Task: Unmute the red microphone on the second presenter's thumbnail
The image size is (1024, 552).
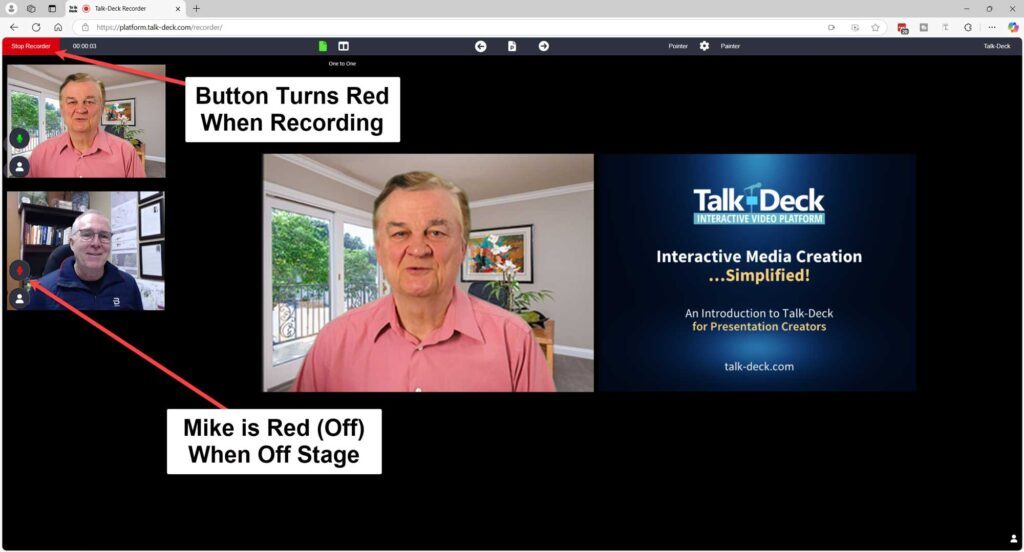Action: pyautogui.click(x=20, y=270)
